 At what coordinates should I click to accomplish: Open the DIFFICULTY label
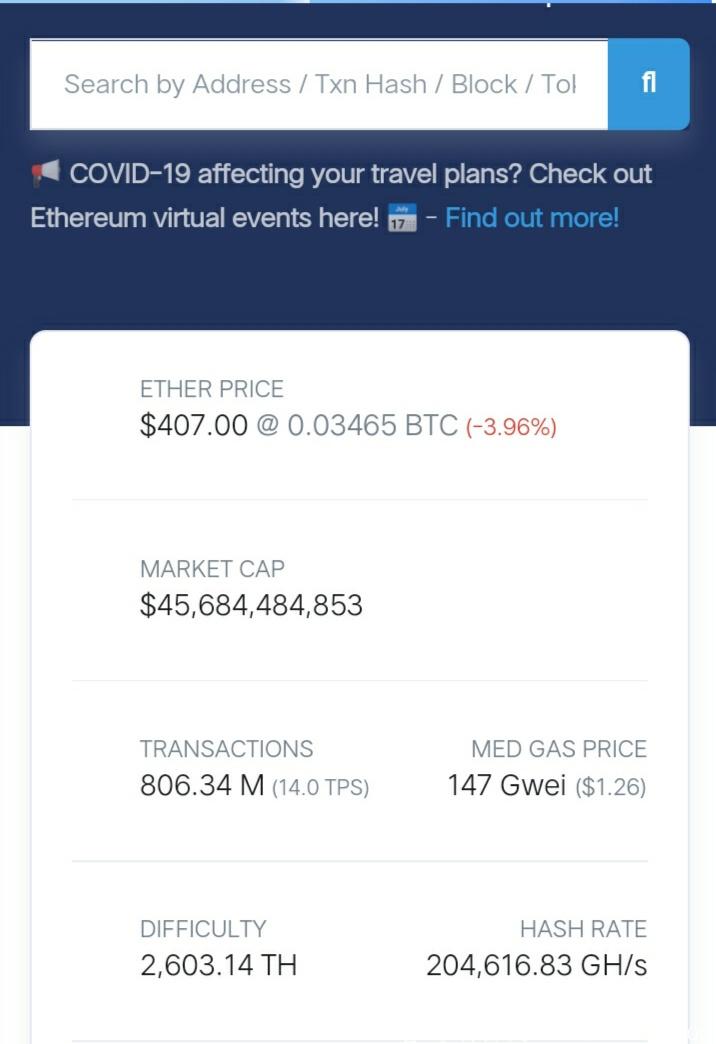click(x=203, y=929)
